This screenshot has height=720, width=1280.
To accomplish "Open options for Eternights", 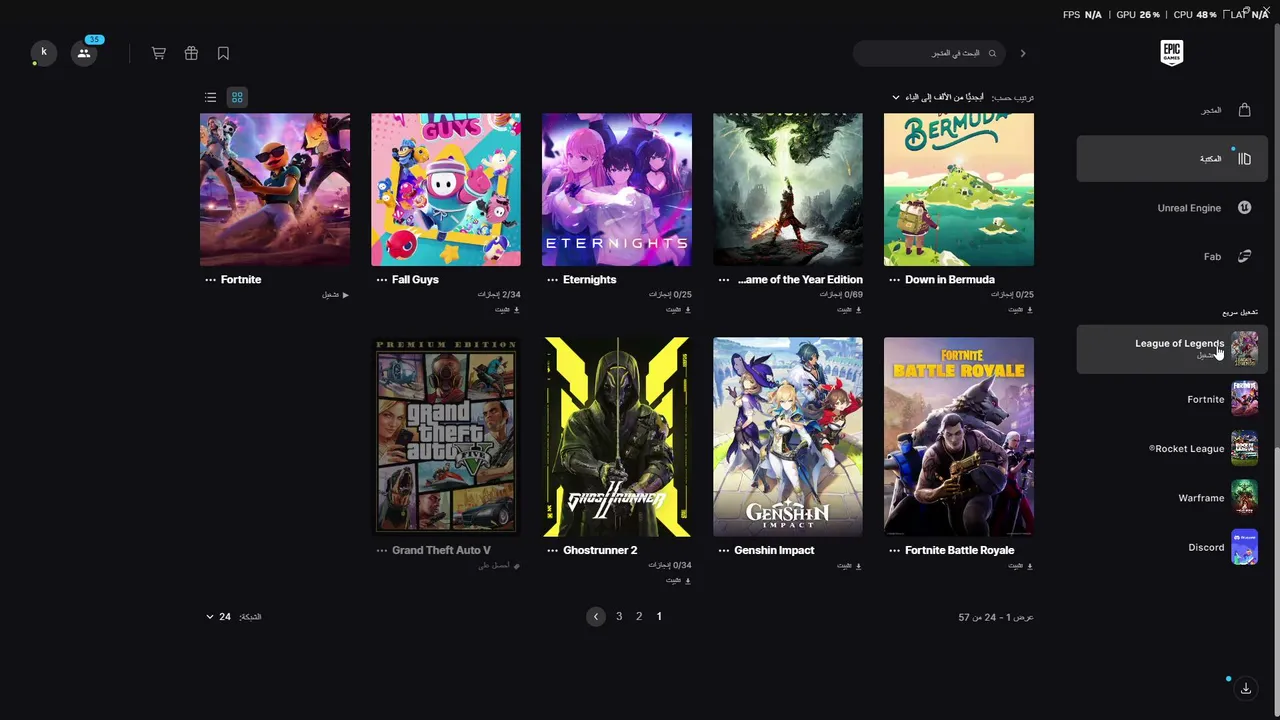I will click(552, 280).
